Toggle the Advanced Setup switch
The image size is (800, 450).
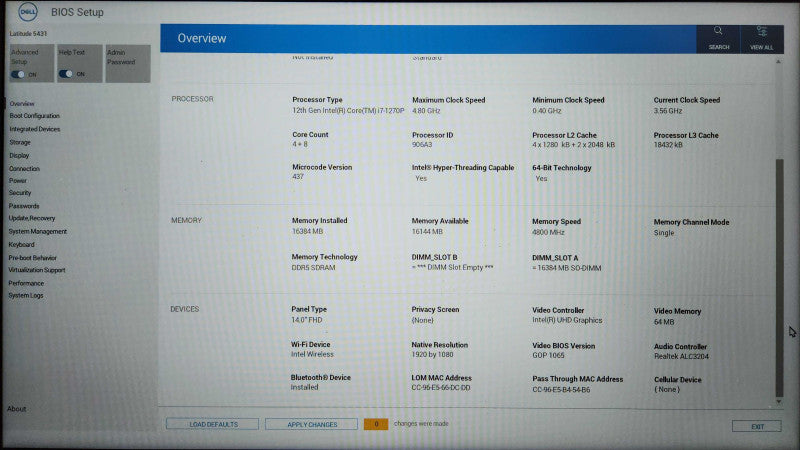click(x=18, y=74)
